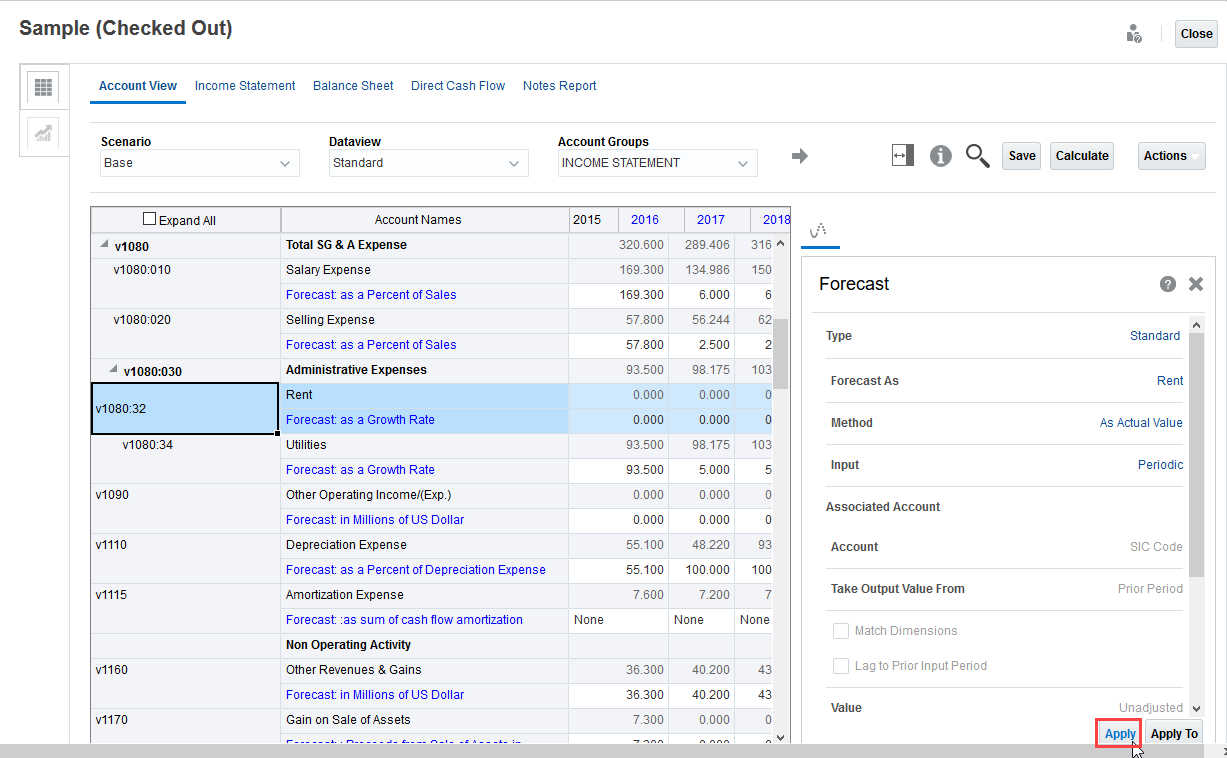Toggle the Expand All checkbox
The image size is (1227, 758).
(150, 219)
